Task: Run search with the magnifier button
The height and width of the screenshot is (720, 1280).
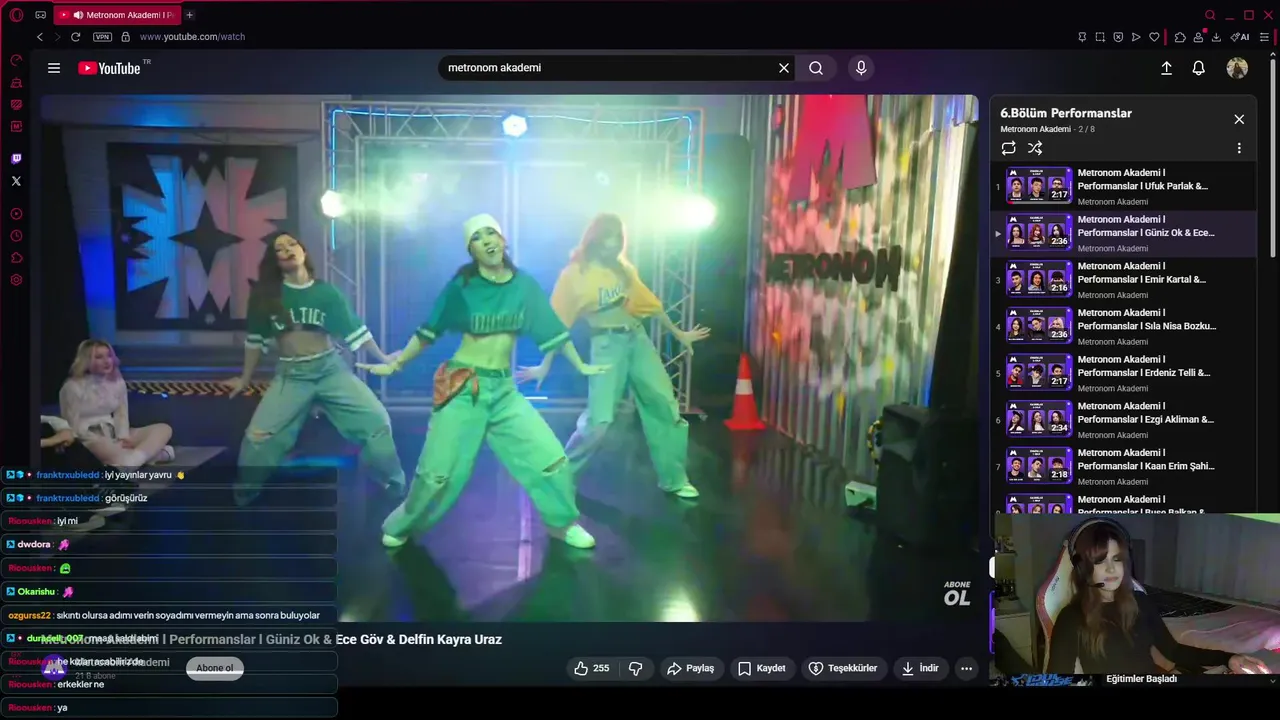Action: [816, 68]
